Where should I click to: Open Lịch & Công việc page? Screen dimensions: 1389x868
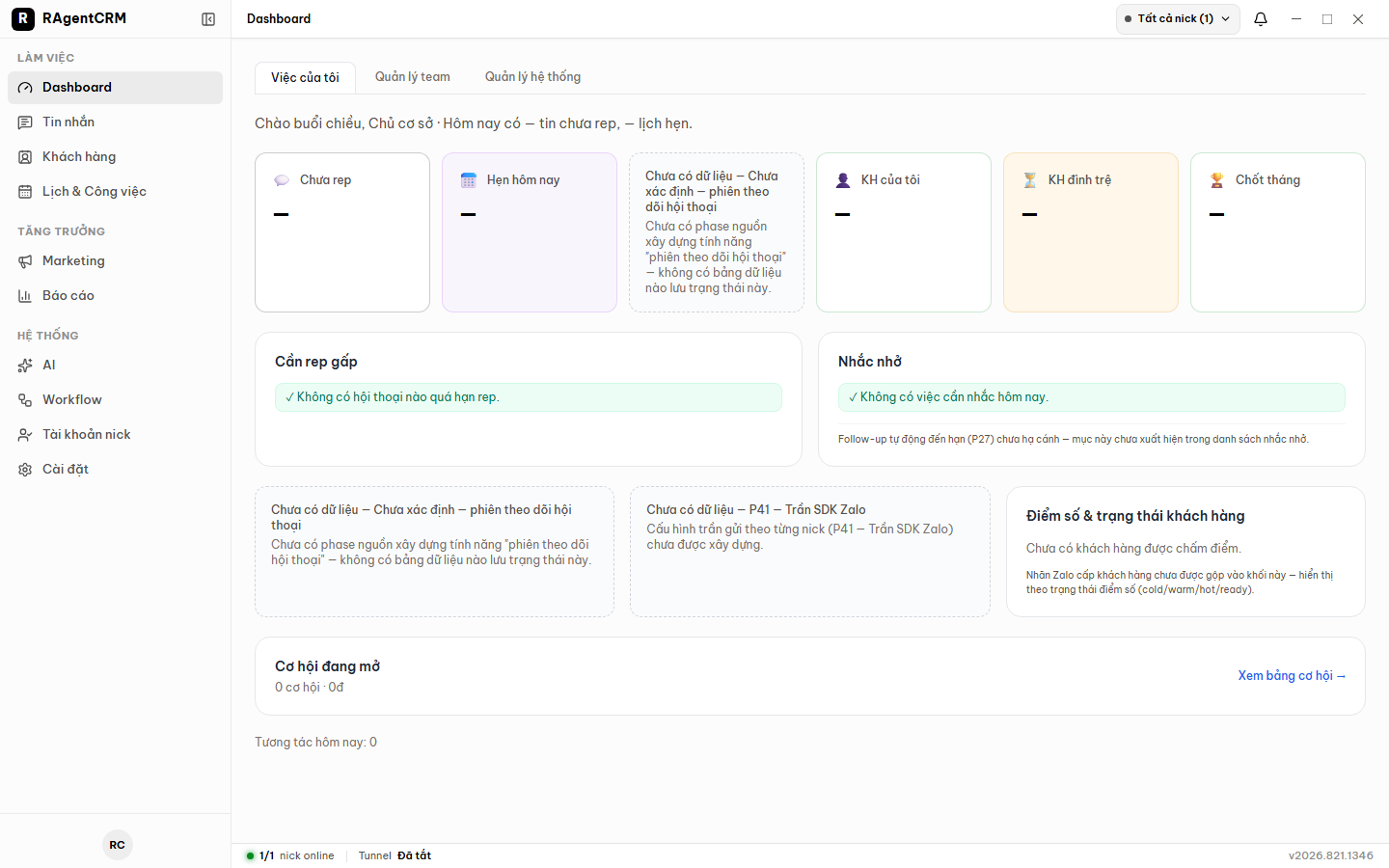(115, 192)
